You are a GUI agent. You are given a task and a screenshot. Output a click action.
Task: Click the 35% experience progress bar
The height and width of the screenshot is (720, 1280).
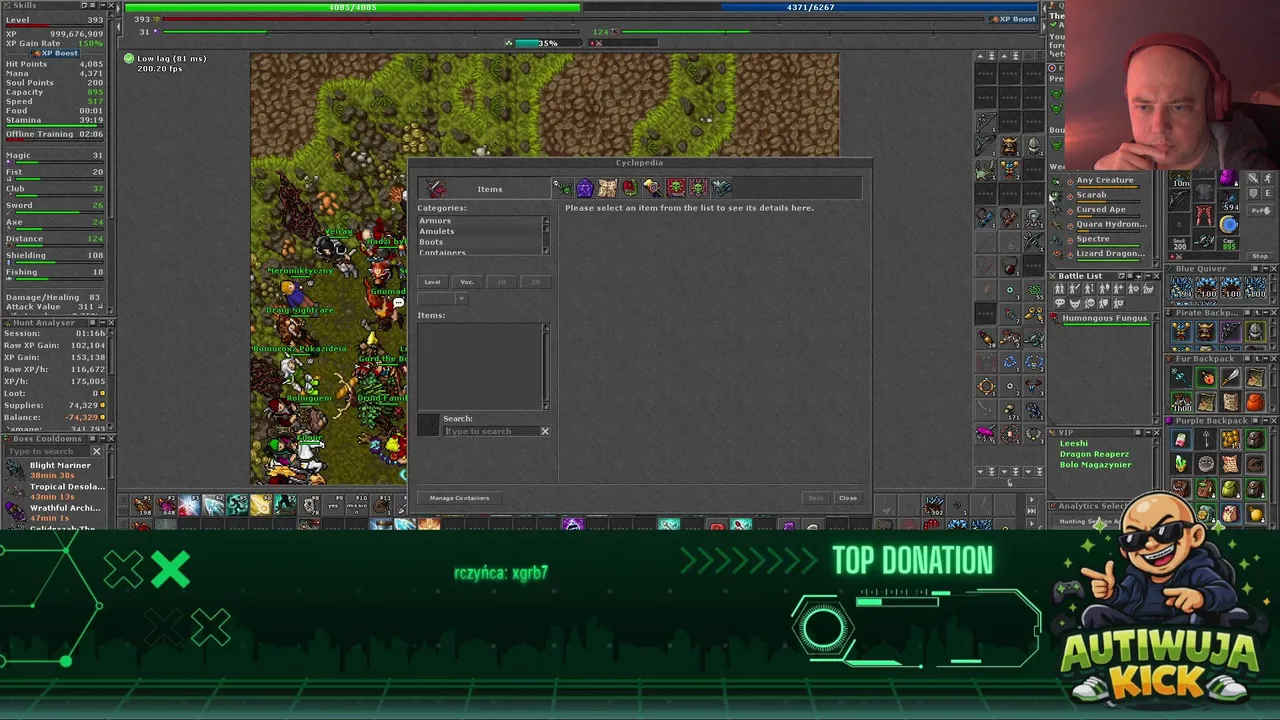pyautogui.click(x=548, y=43)
